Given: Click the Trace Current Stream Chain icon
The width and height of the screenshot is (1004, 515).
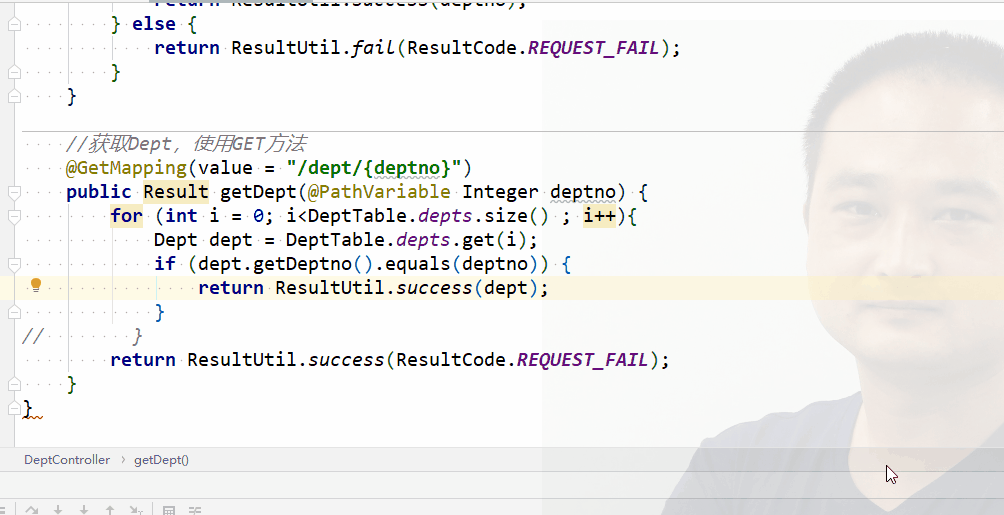Looking at the screenshot, I should (x=195, y=510).
